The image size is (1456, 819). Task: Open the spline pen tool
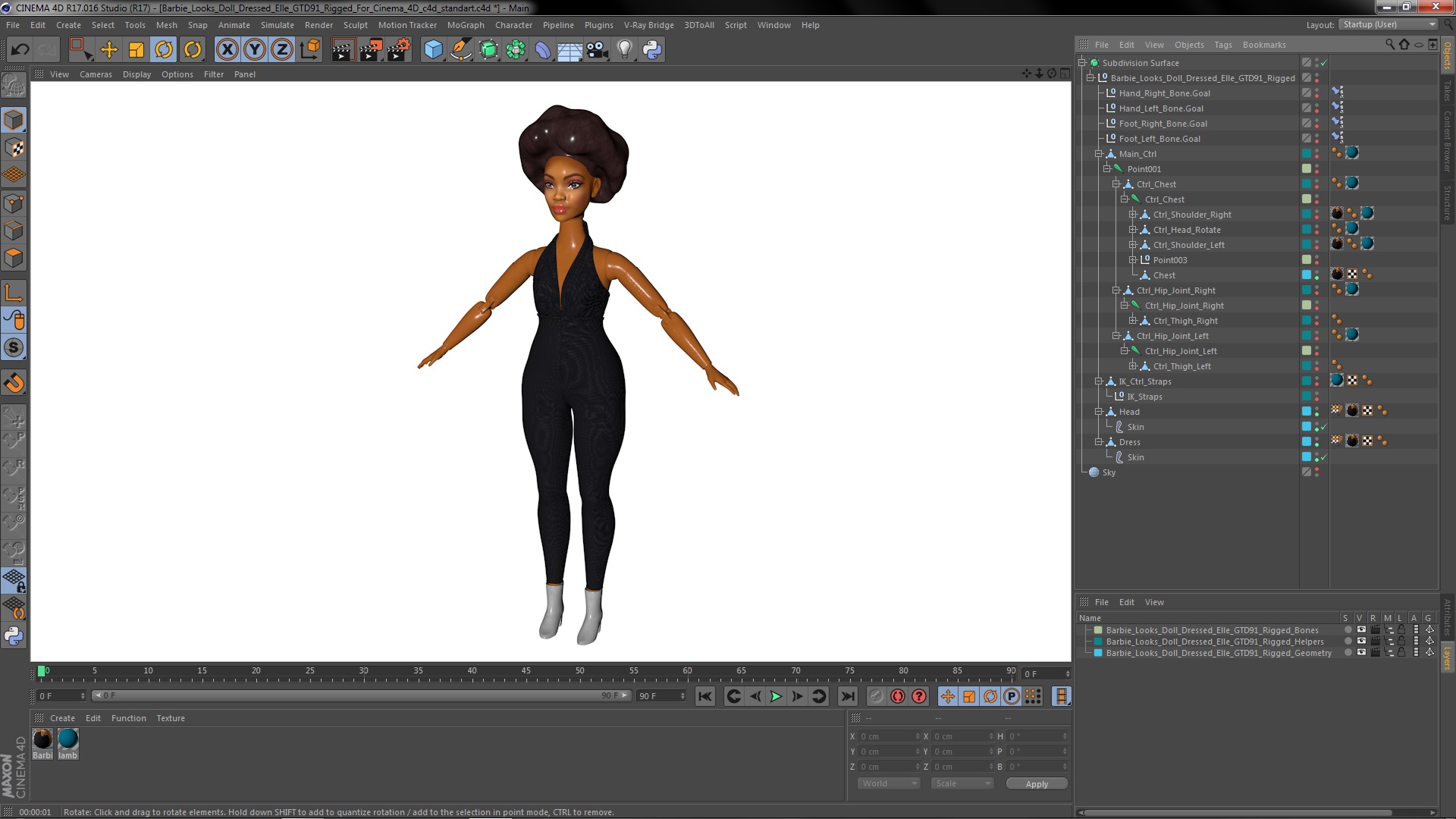coord(460,50)
